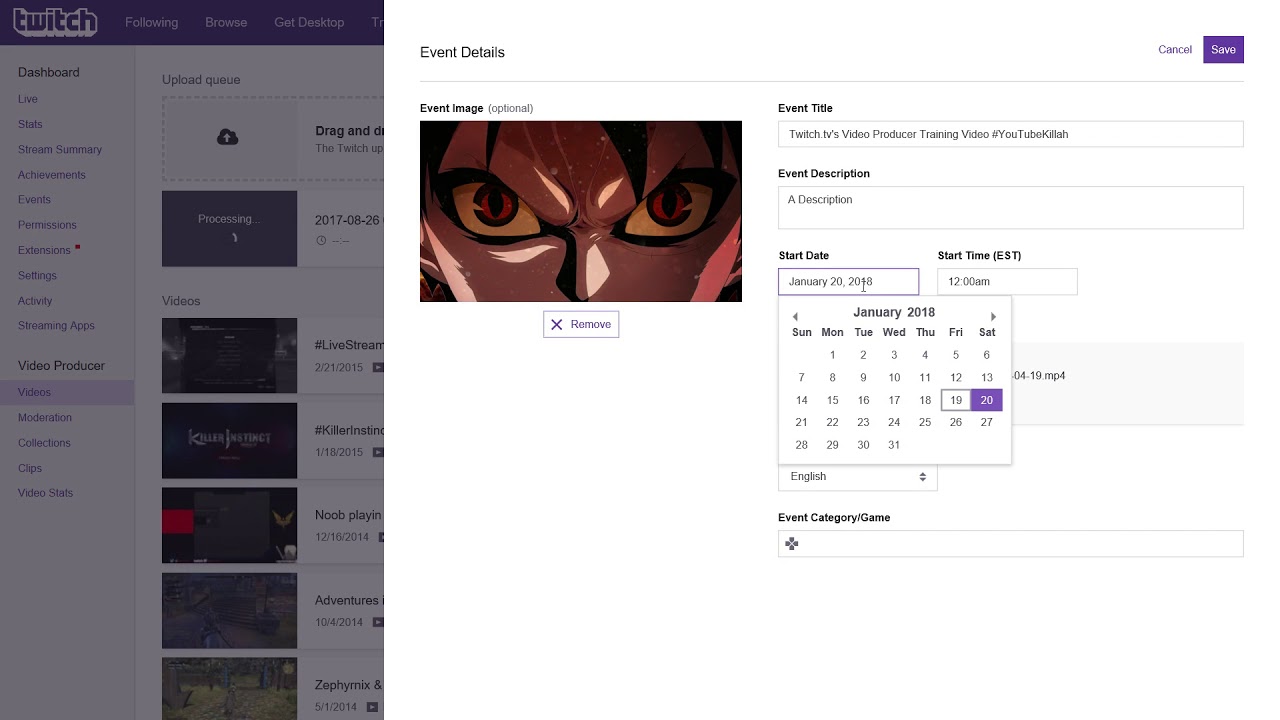Open Extensions in the sidebar
The height and width of the screenshot is (720, 1280).
(44, 250)
